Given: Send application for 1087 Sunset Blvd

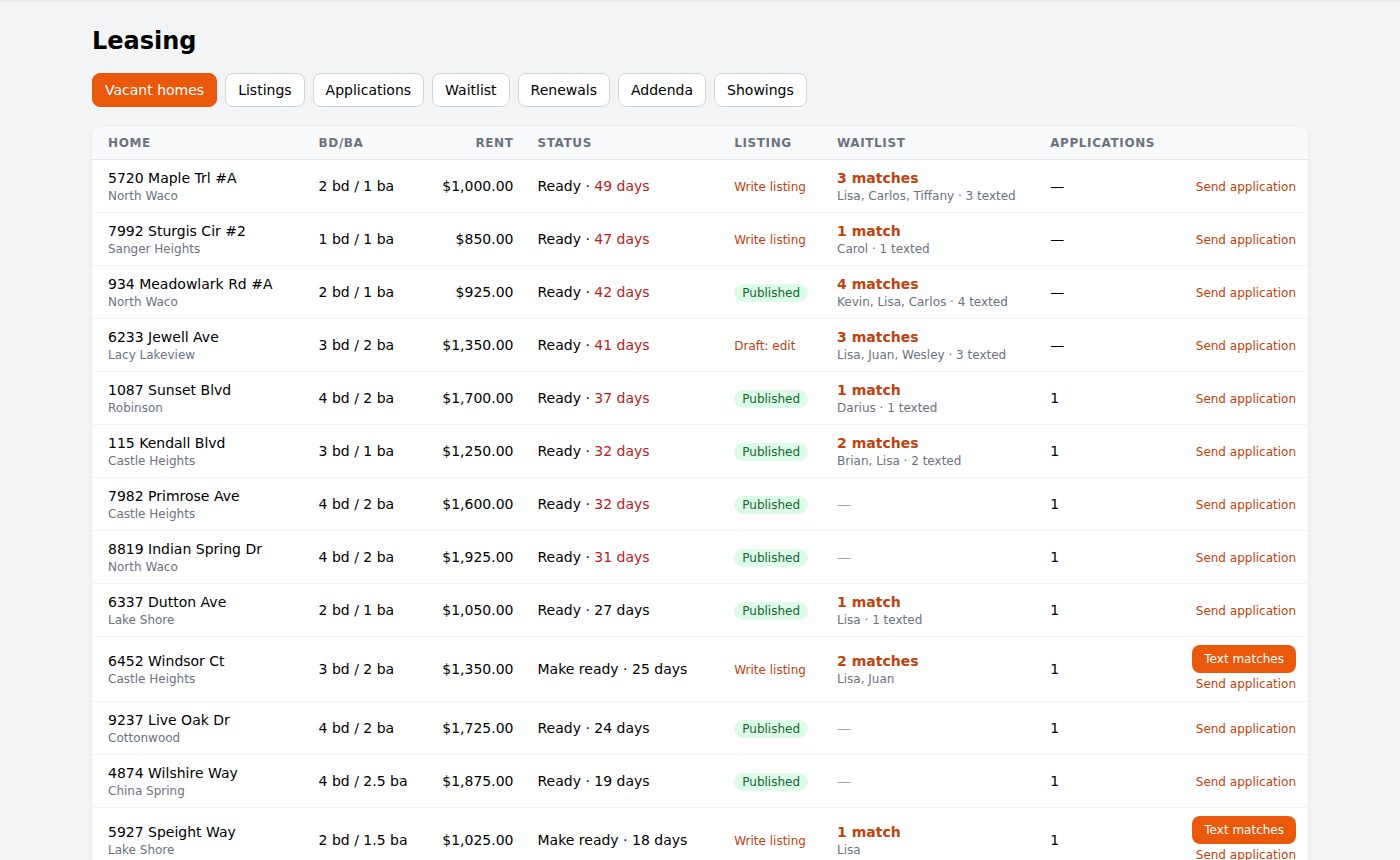Looking at the screenshot, I should [x=1245, y=399].
